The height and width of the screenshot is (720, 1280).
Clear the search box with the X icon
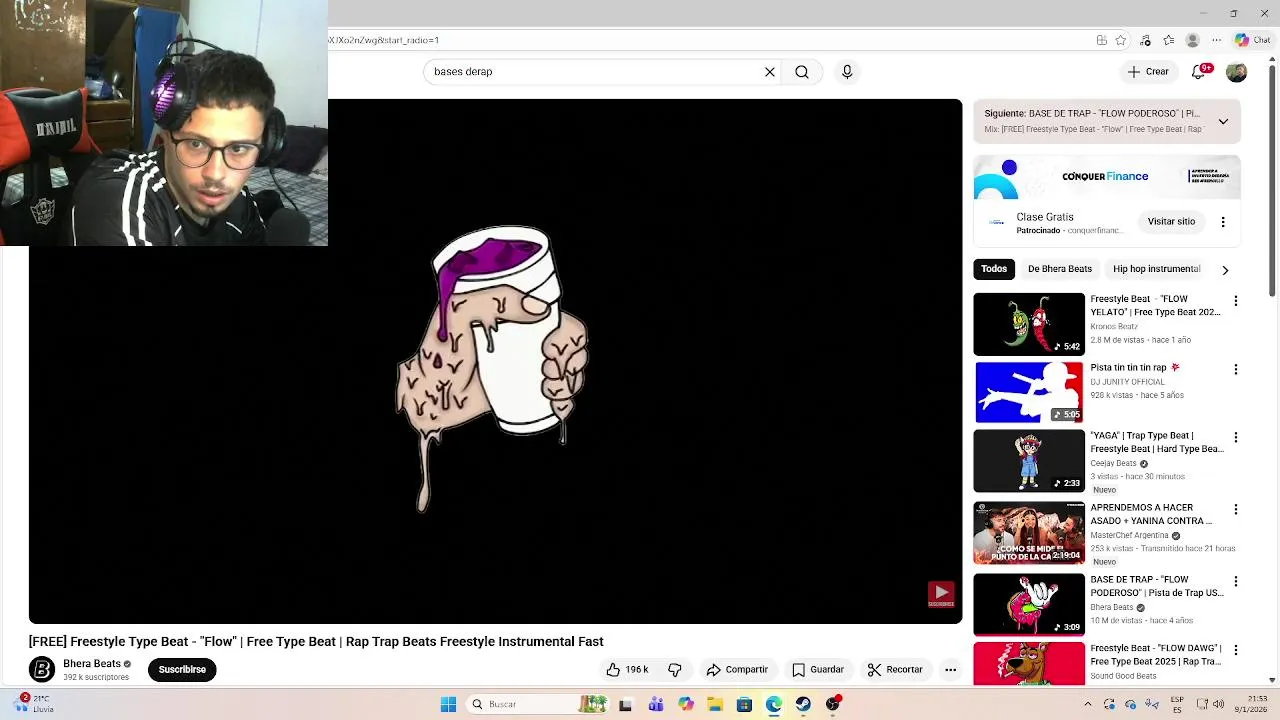(770, 72)
